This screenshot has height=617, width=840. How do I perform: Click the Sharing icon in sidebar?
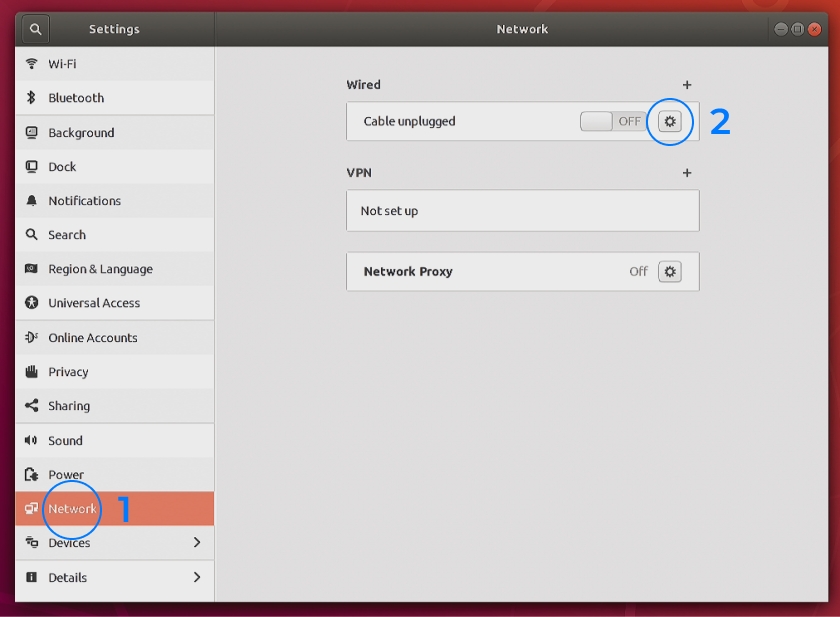(x=31, y=406)
